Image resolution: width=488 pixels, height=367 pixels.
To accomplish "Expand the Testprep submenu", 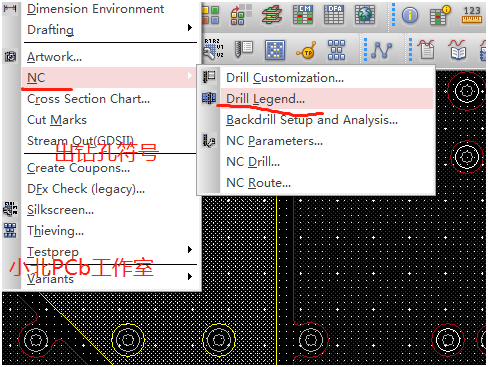I will pyautogui.click(x=190, y=250).
